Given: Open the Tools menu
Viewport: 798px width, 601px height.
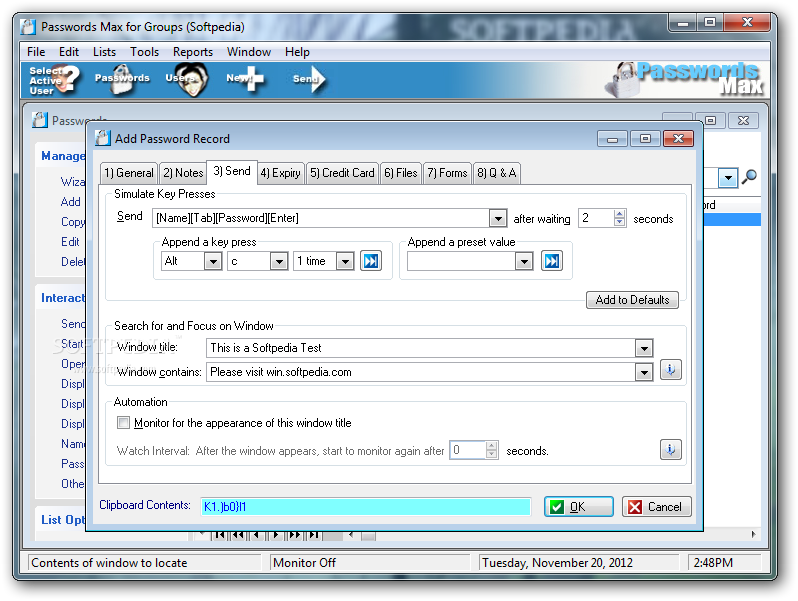Looking at the screenshot, I should pyautogui.click(x=145, y=52).
